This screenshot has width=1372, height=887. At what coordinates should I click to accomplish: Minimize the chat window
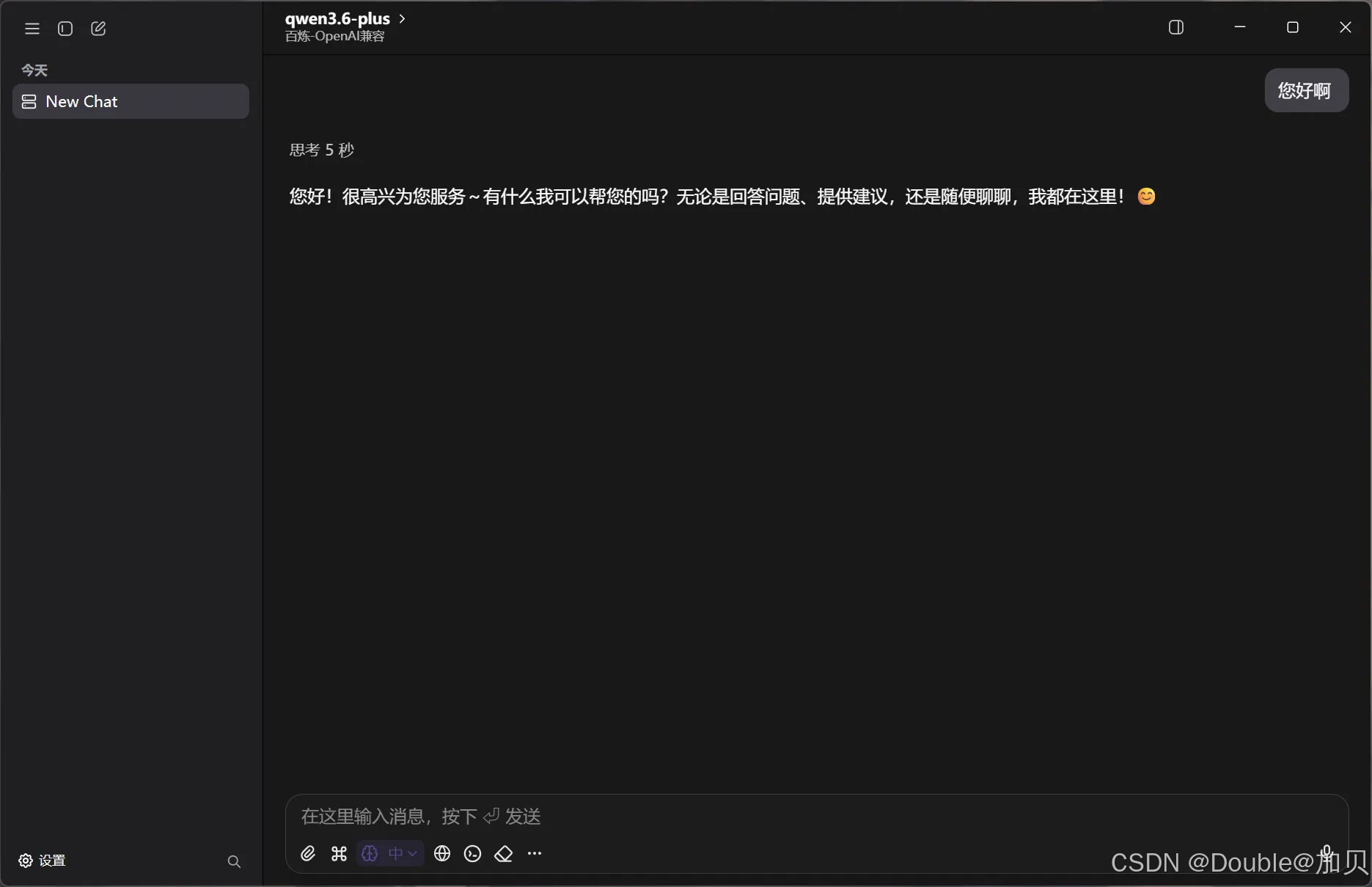tap(1240, 27)
